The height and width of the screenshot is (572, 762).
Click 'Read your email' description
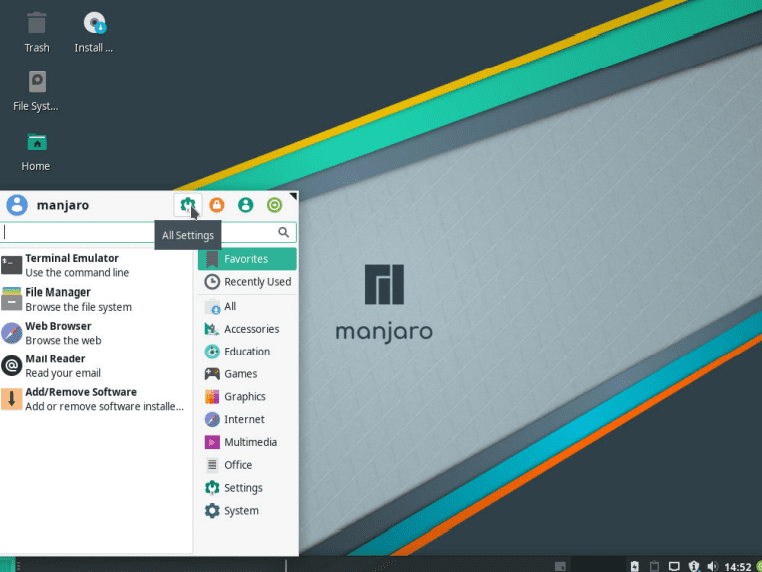point(63,373)
